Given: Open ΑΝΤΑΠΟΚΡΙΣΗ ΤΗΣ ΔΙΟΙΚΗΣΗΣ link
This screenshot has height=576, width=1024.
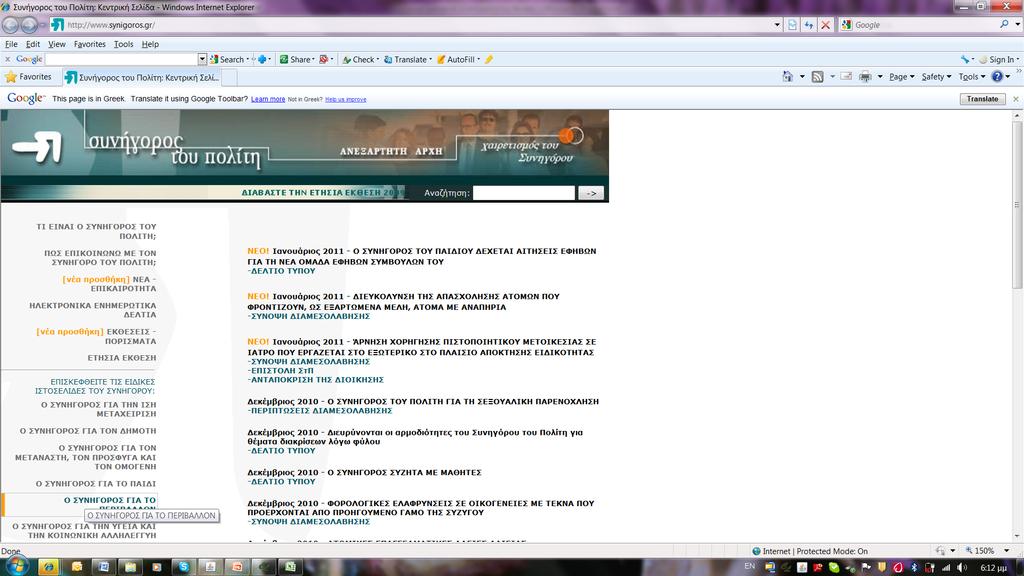Looking at the screenshot, I should tap(315, 379).
